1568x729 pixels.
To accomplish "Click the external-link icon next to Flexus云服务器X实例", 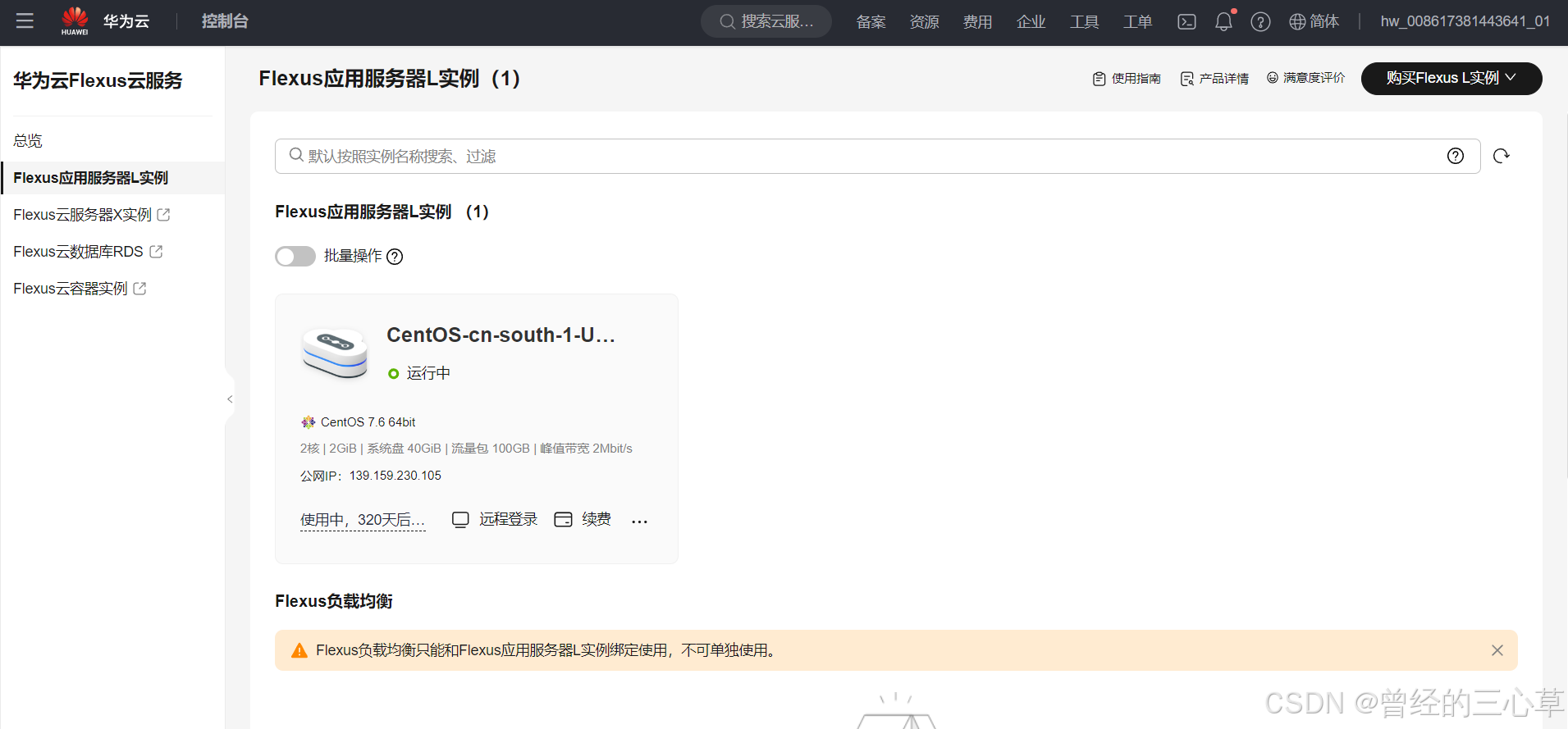I will coord(163,215).
